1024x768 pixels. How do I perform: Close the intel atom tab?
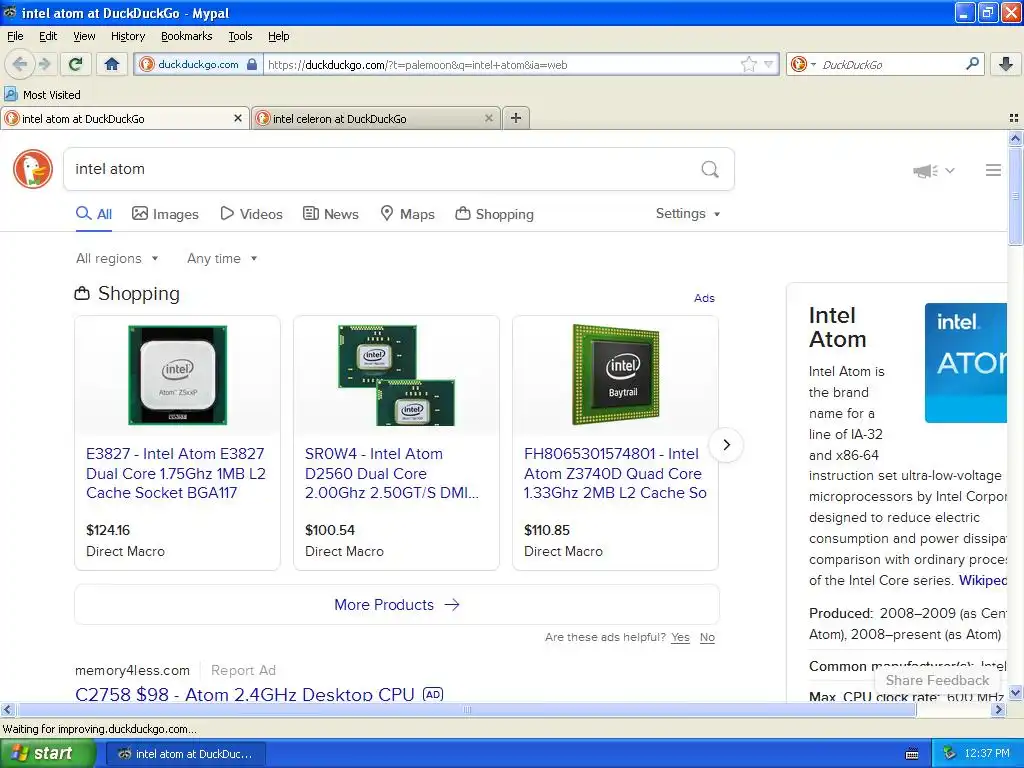click(x=238, y=118)
